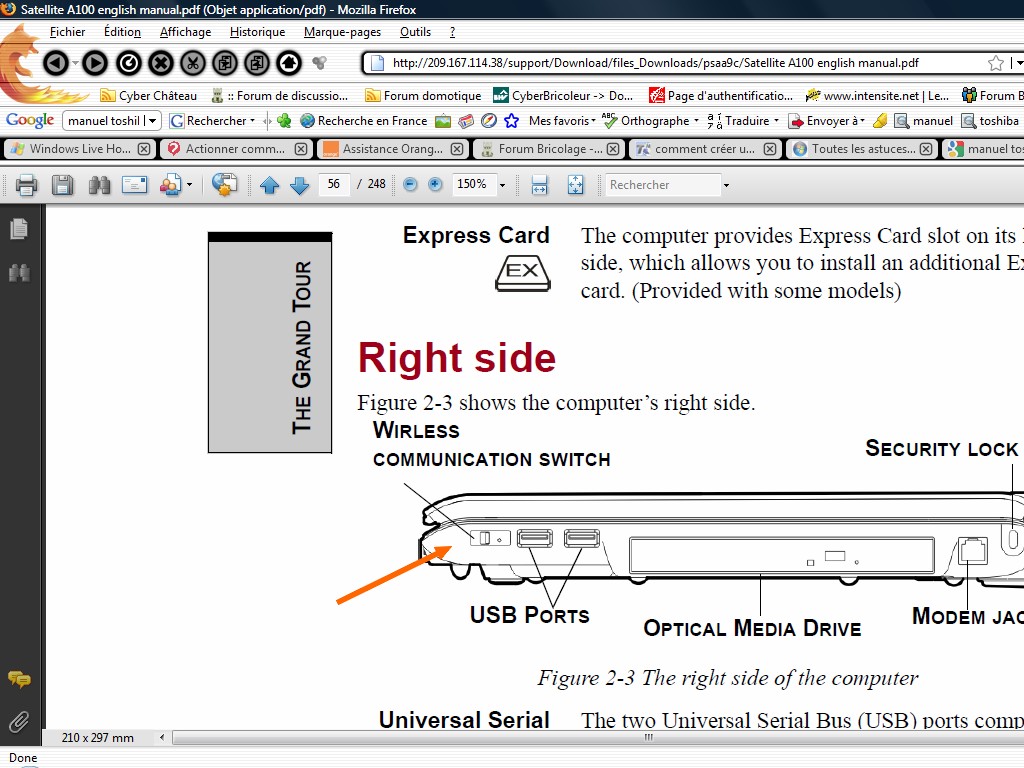Click the horizontal scrollbar thumb
Image resolution: width=1024 pixels, height=768 pixels.
598,738
